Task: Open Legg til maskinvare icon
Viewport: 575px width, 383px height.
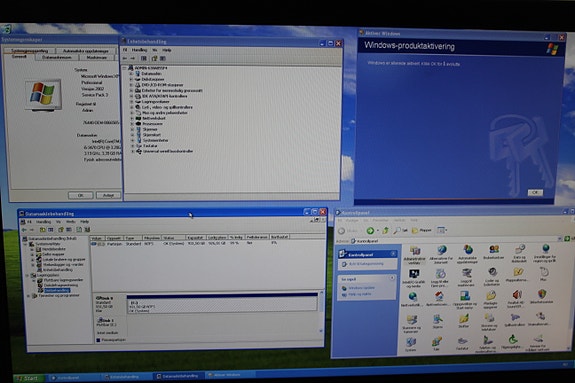Action: [x=466, y=277]
